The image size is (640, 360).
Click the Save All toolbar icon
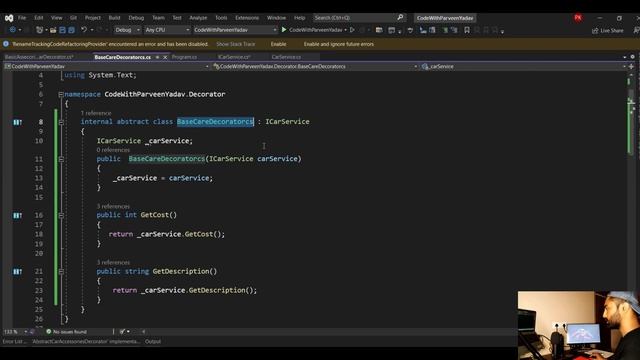pyautogui.click(x=71, y=30)
